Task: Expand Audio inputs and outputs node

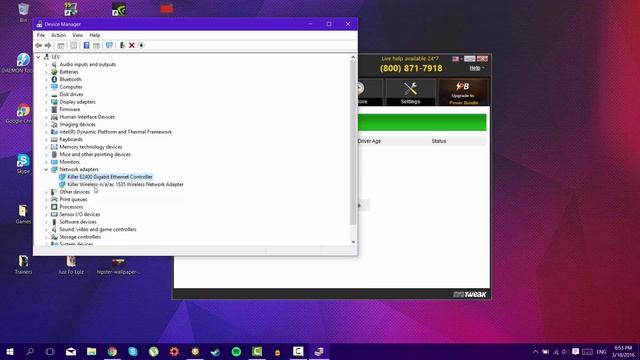Action: tap(46, 64)
